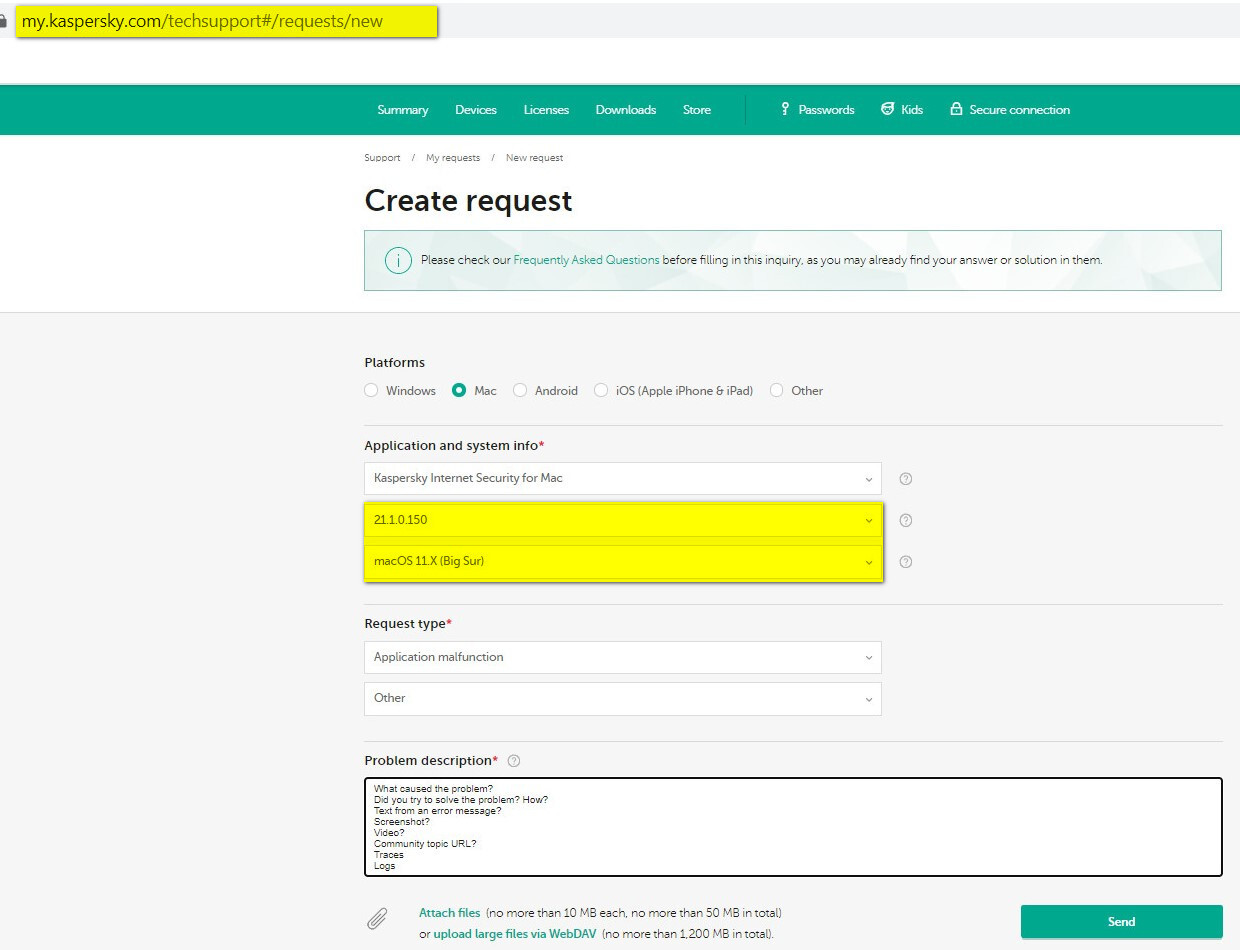Select the Windows platform radio button
Viewport: 1240px width, 950px height.
click(371, 391)
